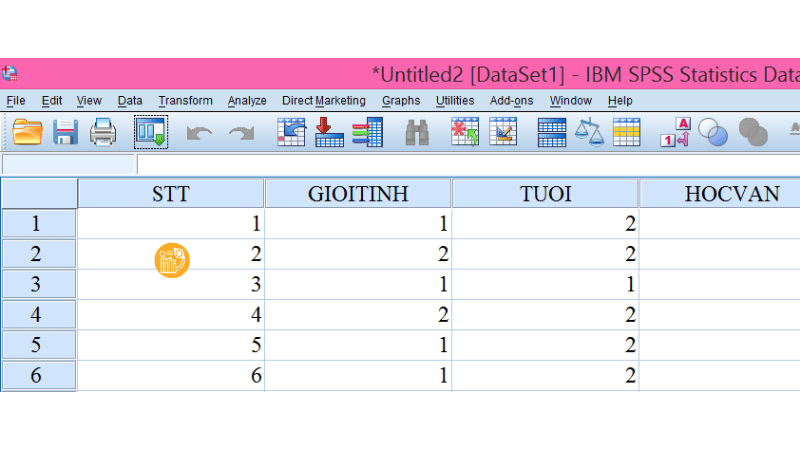Open the Add-ons menu
The width and height of the screenshot is (800, 450).
tap(511, 101)
